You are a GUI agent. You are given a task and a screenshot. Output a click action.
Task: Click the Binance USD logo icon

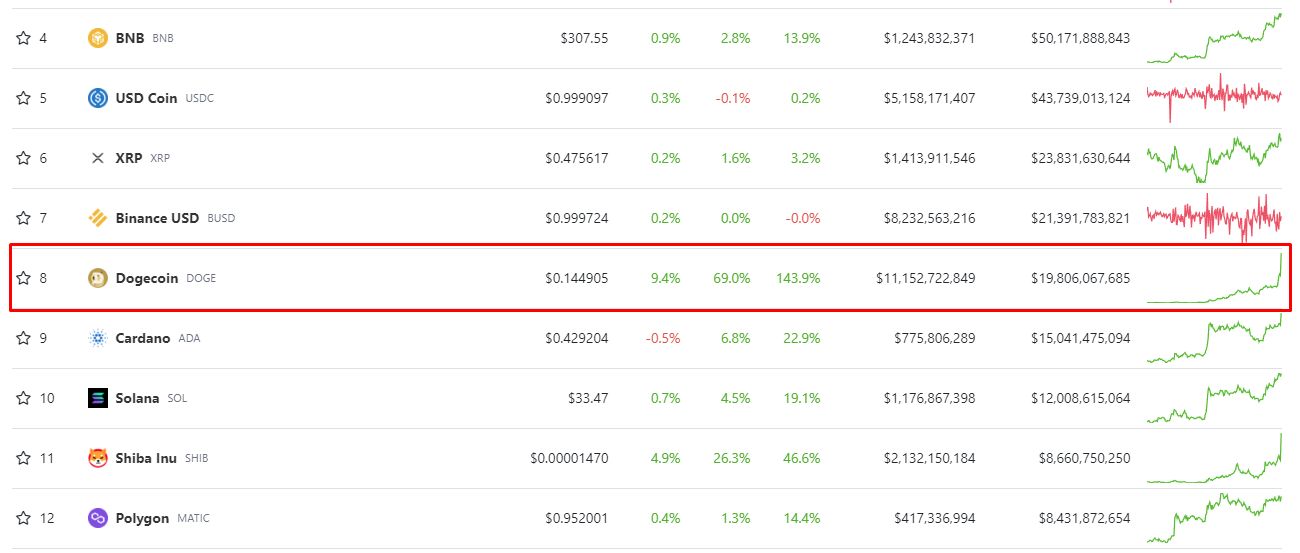tap(98, 218)
